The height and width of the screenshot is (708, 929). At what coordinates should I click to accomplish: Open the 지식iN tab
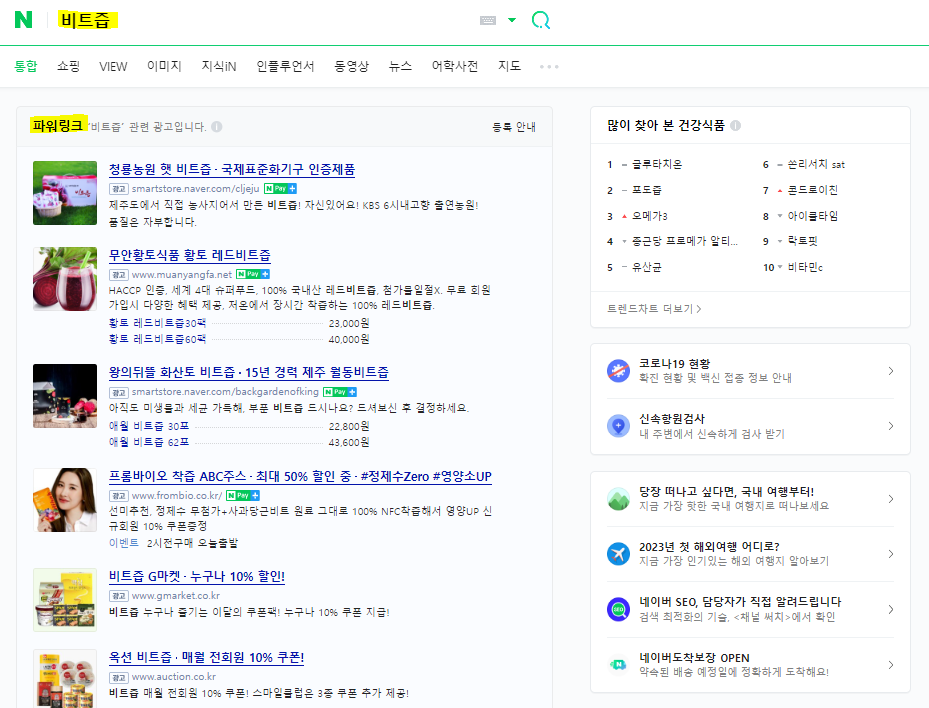pyautogui.click(x=219, y=66)
